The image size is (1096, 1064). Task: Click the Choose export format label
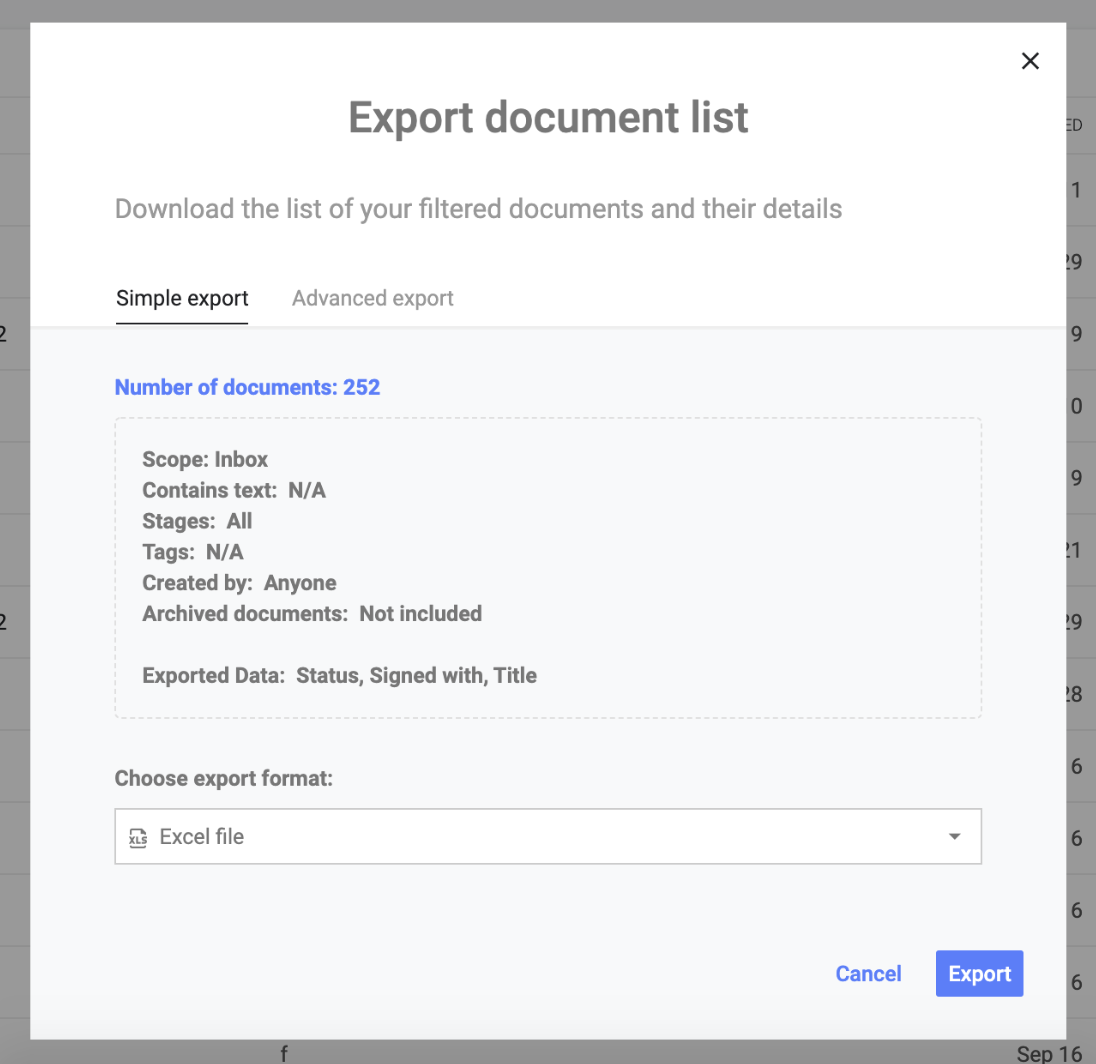(224, 778)
